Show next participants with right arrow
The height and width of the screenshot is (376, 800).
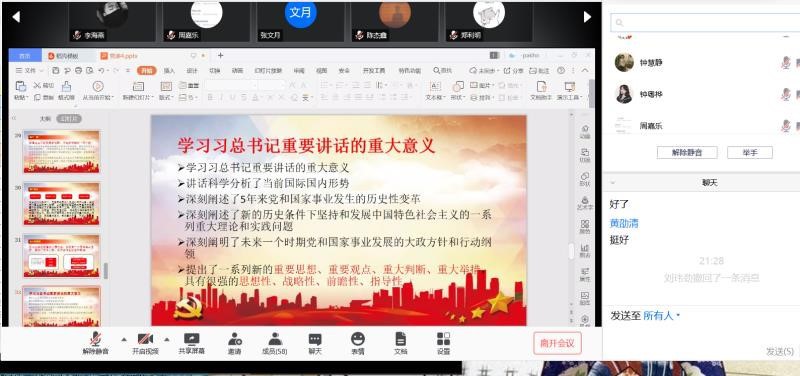[587, 17]
